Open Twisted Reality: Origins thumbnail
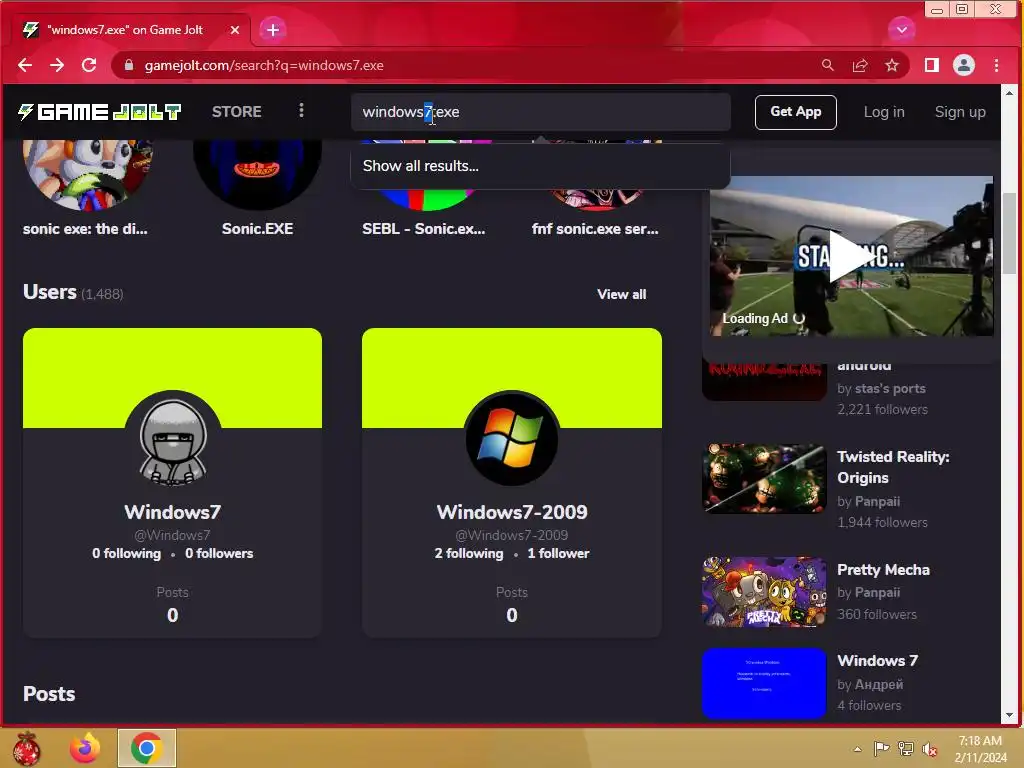 coord(764,479)
